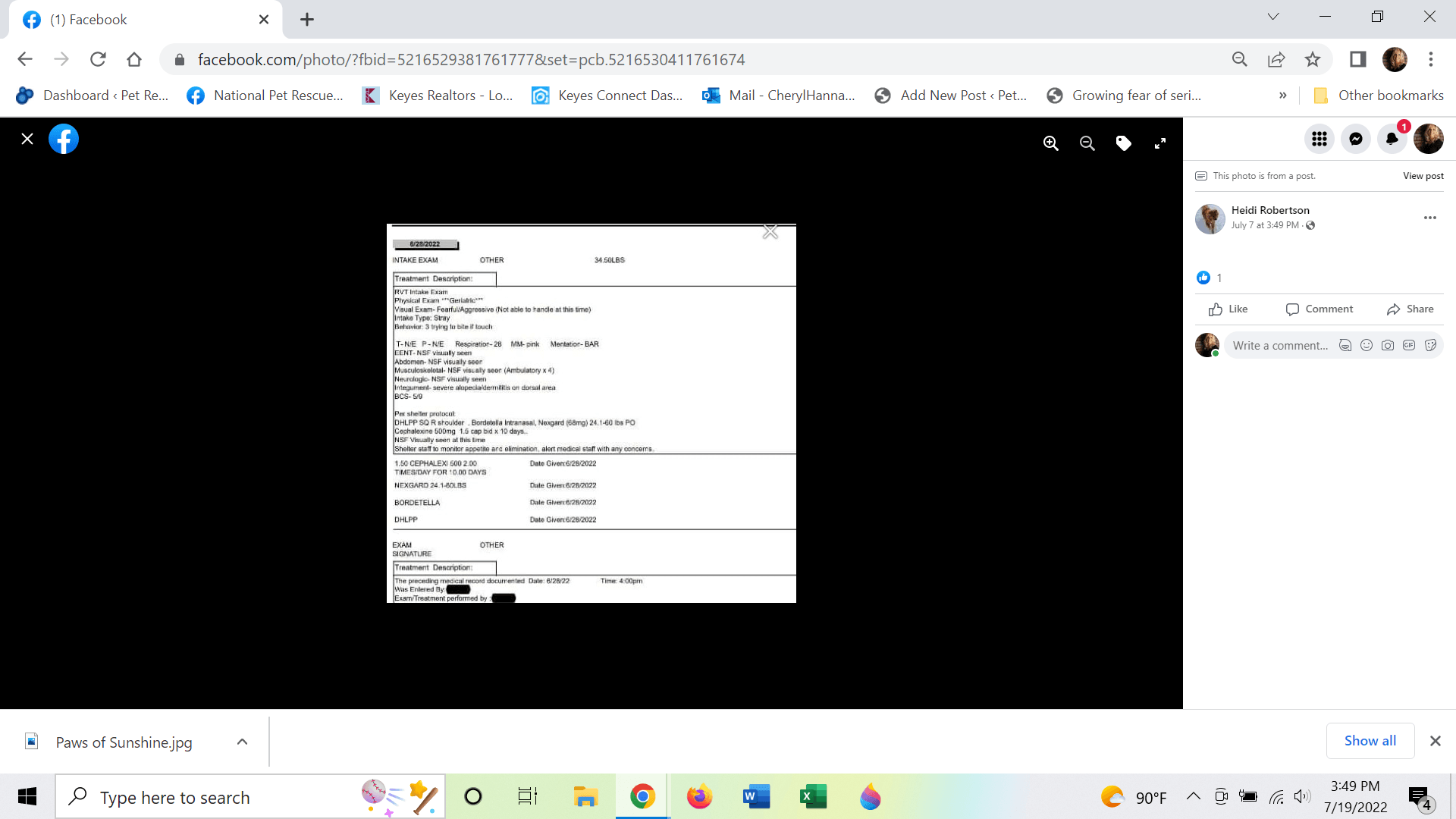Image resolution: width=1456 pixels, height=819 pixels.
Task: Open the Facebook Messenger icon
Action: tap(1355, 139)
